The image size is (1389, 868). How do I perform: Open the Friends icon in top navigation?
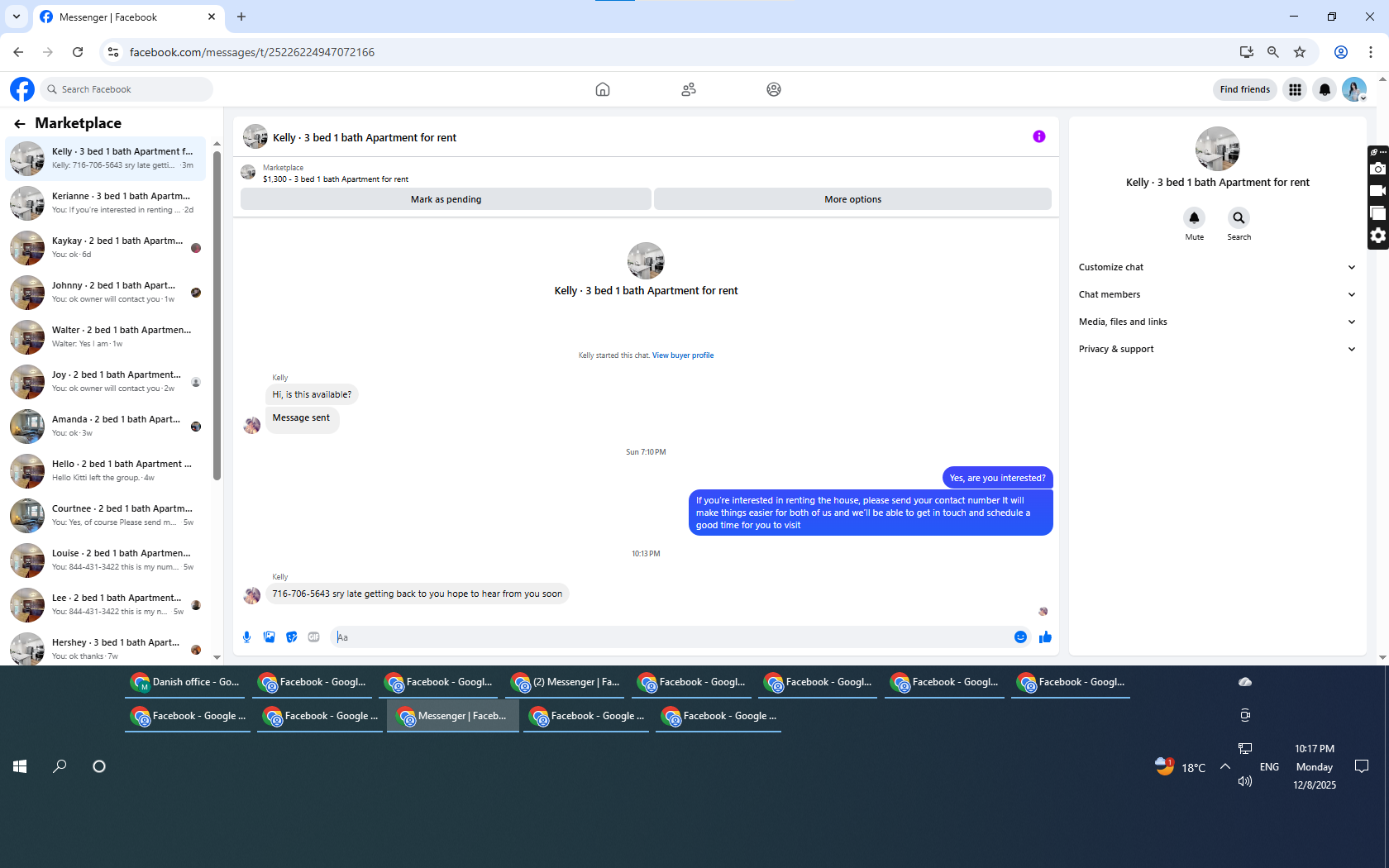[x=689, y=89]
